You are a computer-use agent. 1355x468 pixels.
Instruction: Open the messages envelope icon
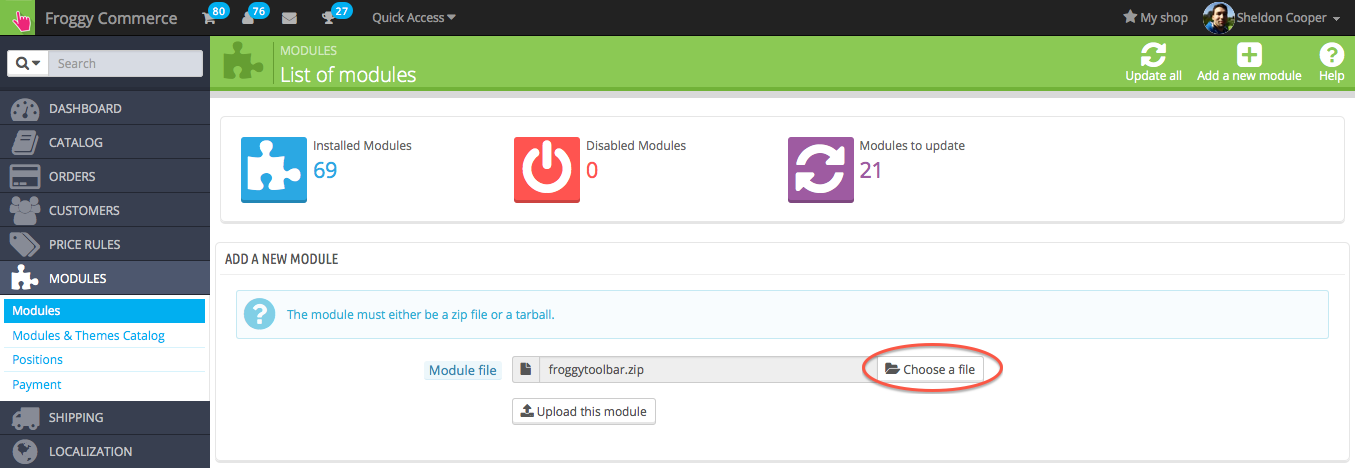coord(289,18)
